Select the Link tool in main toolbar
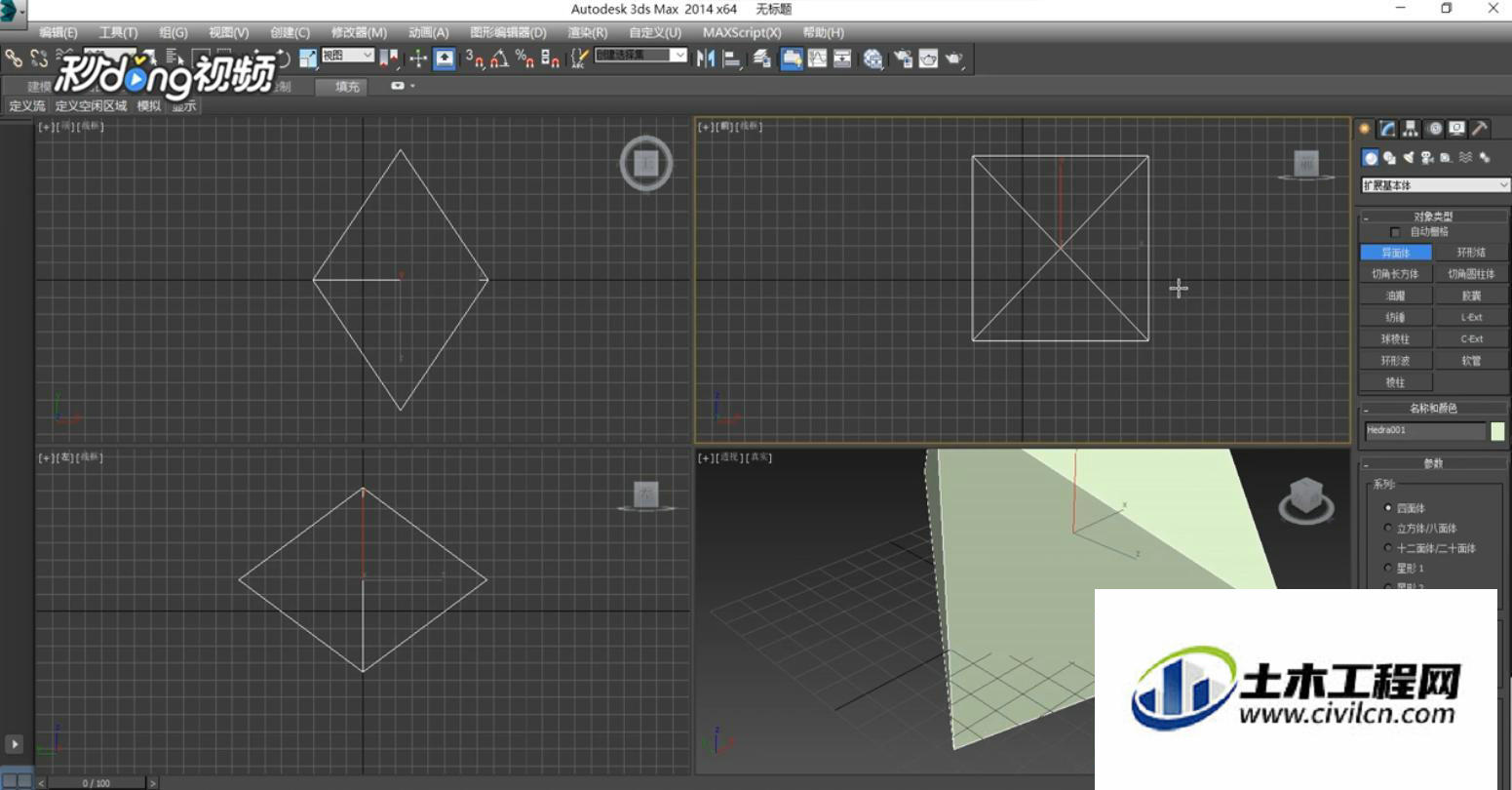Viewport: 1512px width, 790px height. click(14, 59)
